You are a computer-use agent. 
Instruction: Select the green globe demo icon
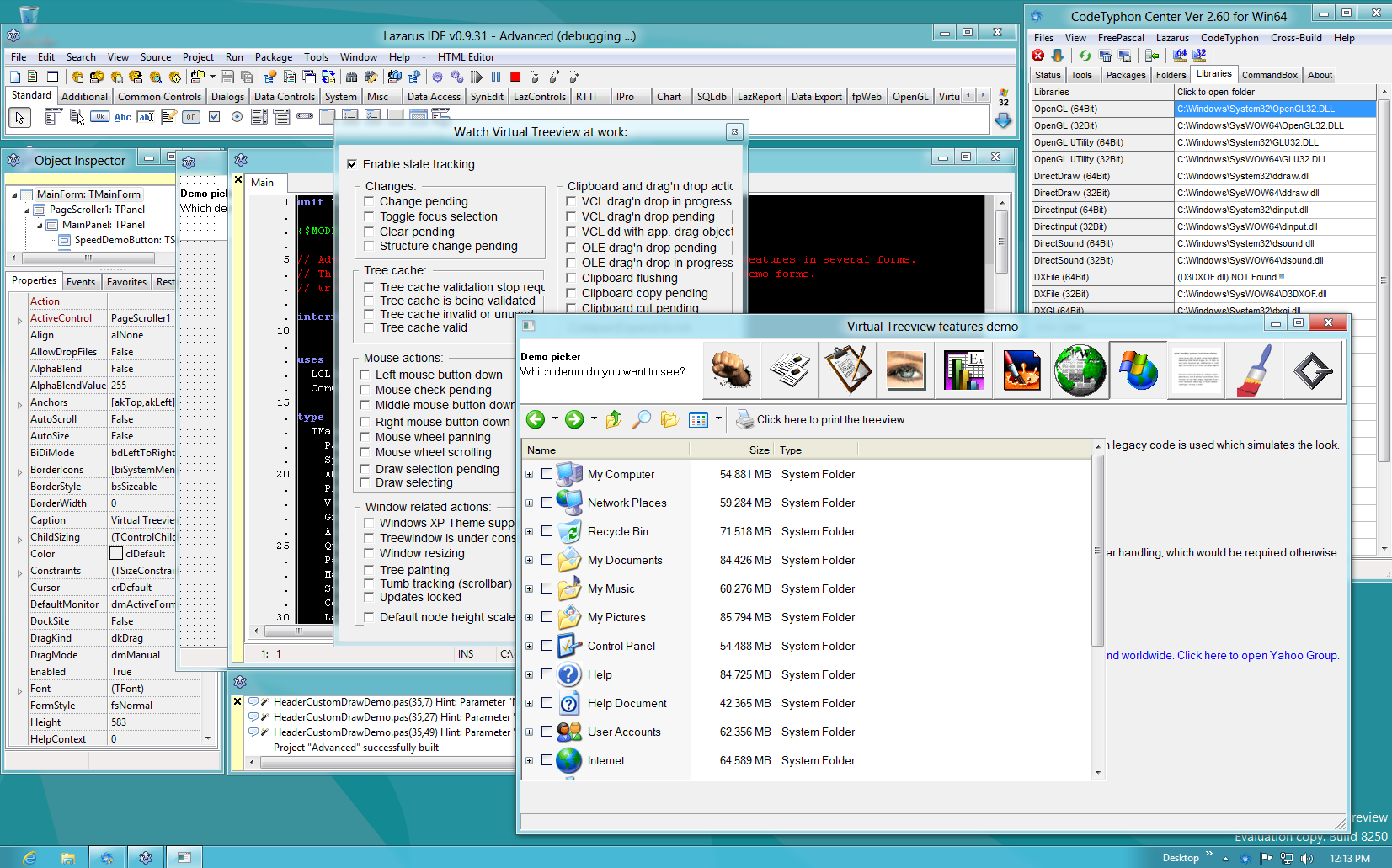(x=1080, y=370)
